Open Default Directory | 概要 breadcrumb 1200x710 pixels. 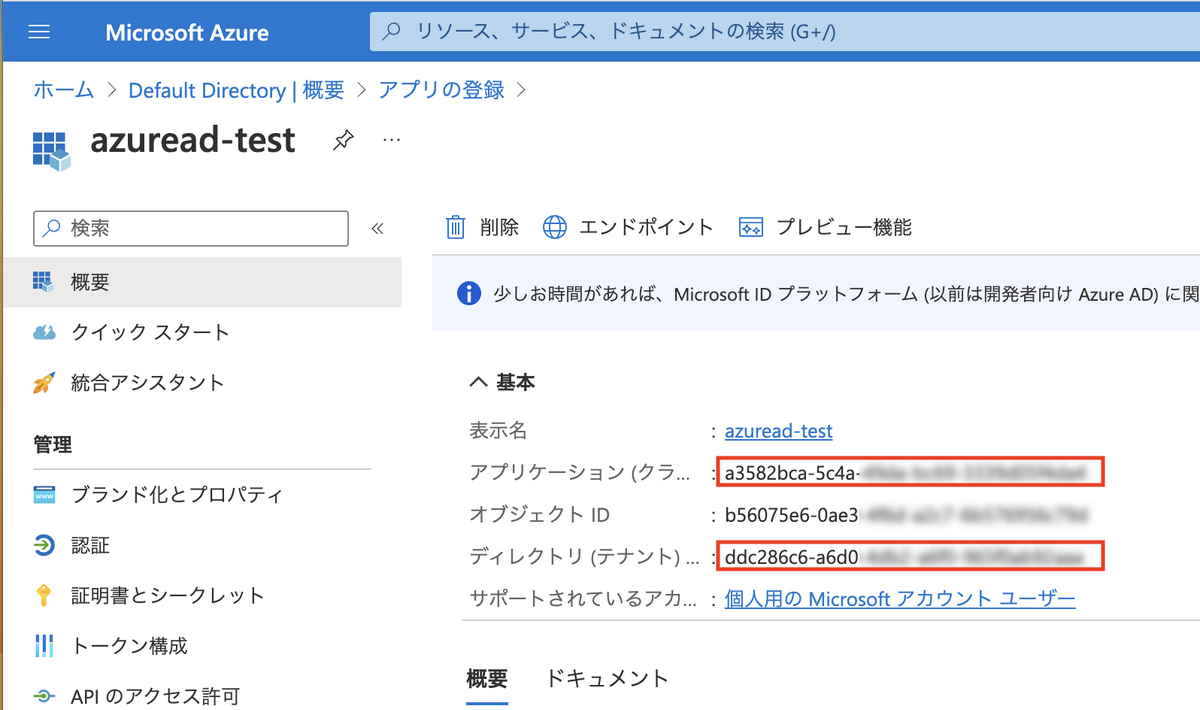tap(236, 90)
